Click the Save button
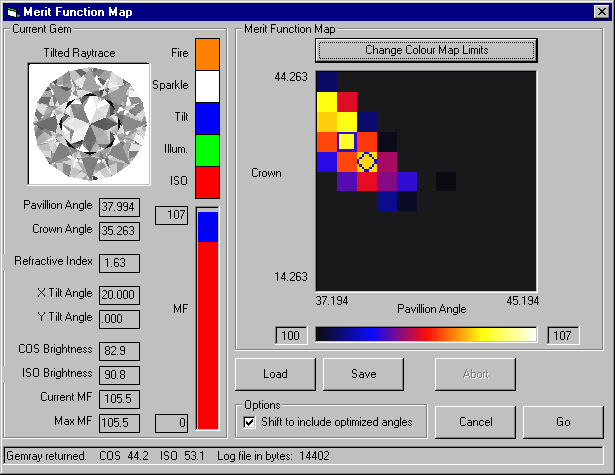 [364, 374]
